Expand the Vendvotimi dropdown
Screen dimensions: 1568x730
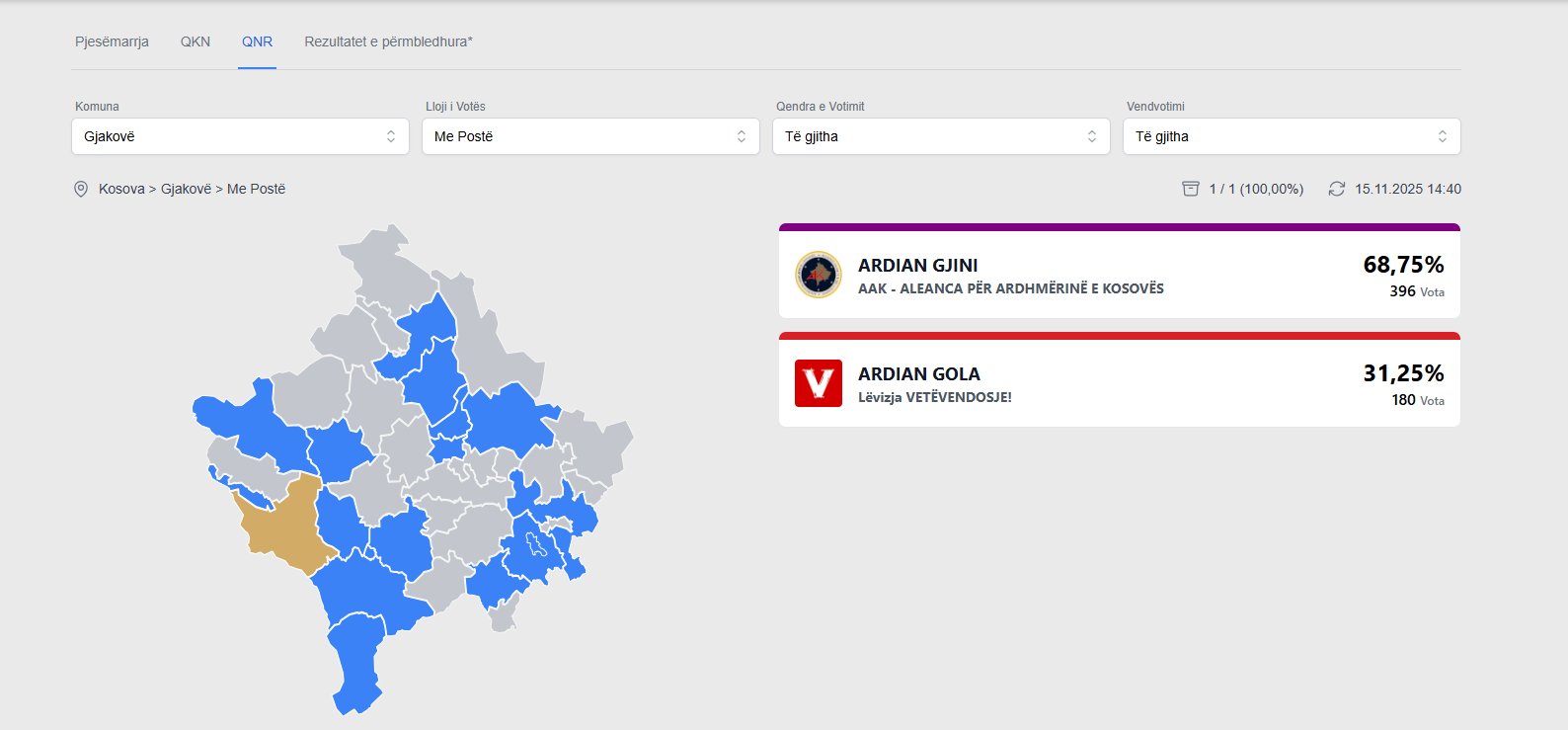[x=1292, y=136]
